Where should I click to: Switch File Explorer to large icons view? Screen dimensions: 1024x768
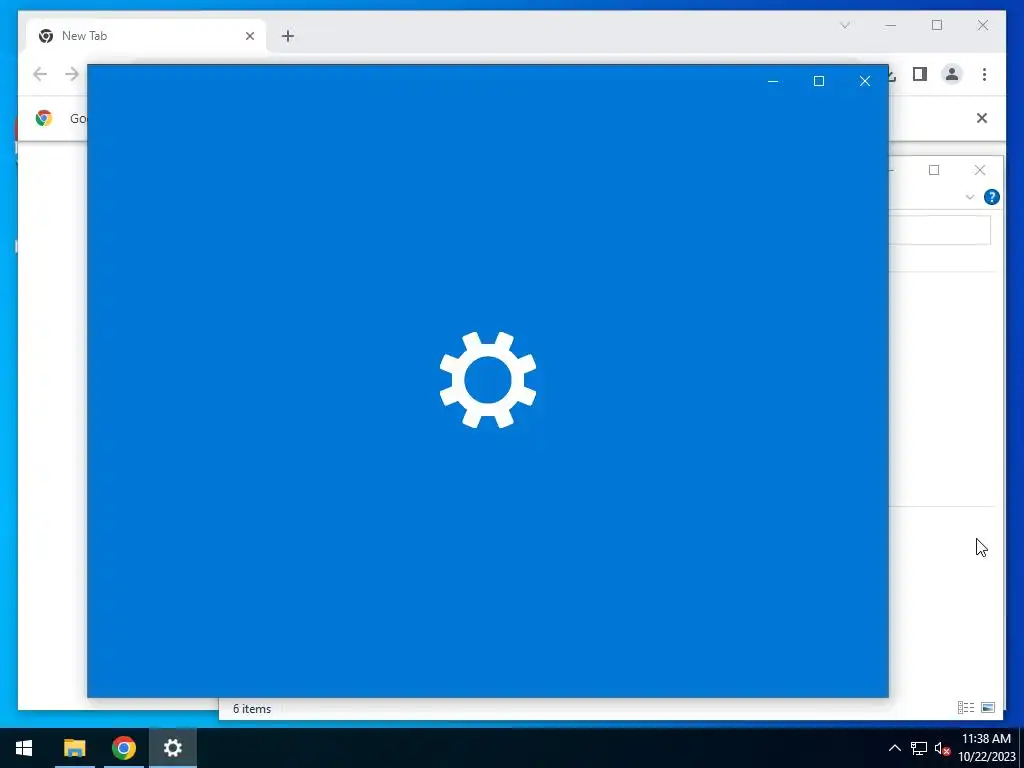tap(988, 707)
